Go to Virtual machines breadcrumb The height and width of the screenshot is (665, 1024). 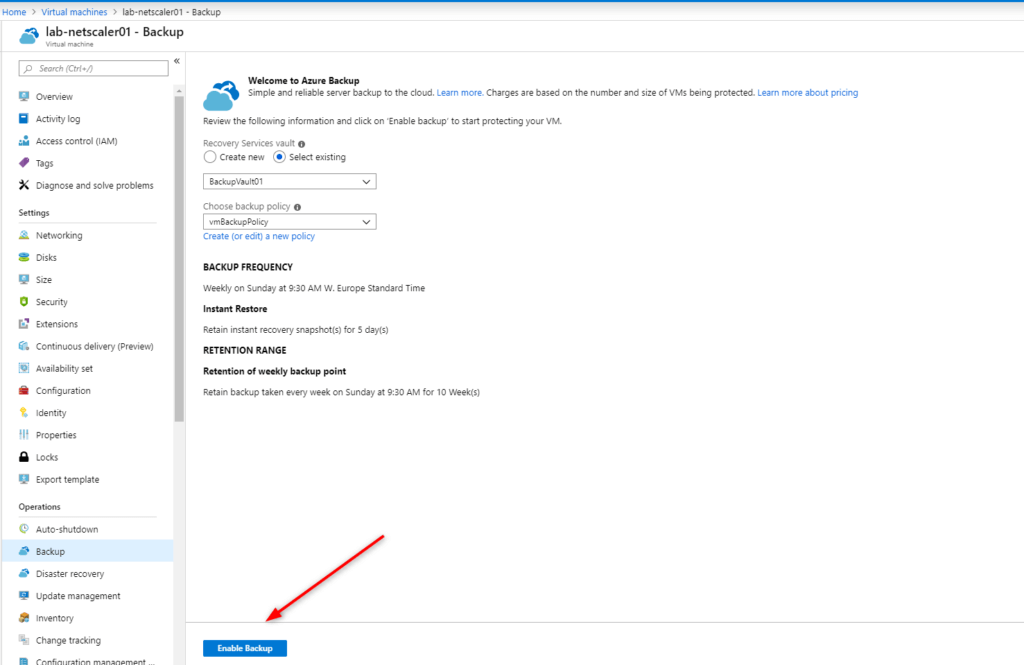tap(74, 12)
